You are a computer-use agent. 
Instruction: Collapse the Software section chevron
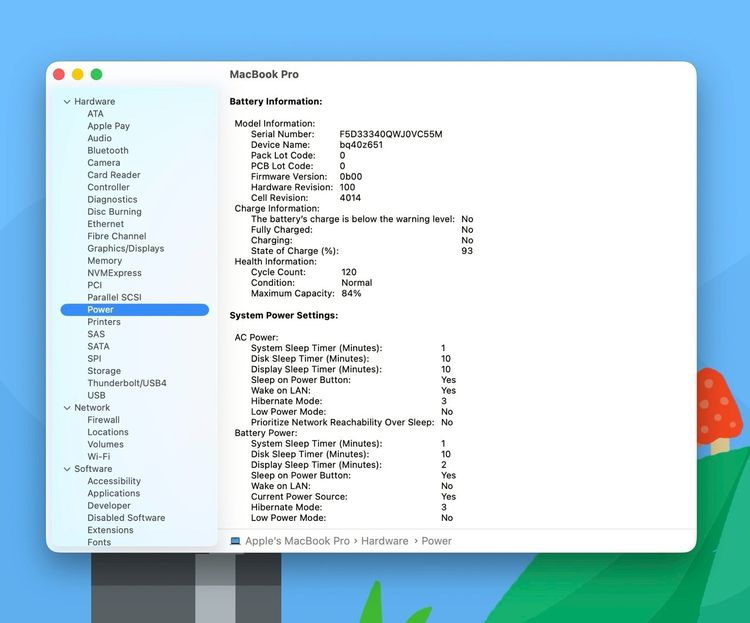pyautogui.click(x=67, y=469)
